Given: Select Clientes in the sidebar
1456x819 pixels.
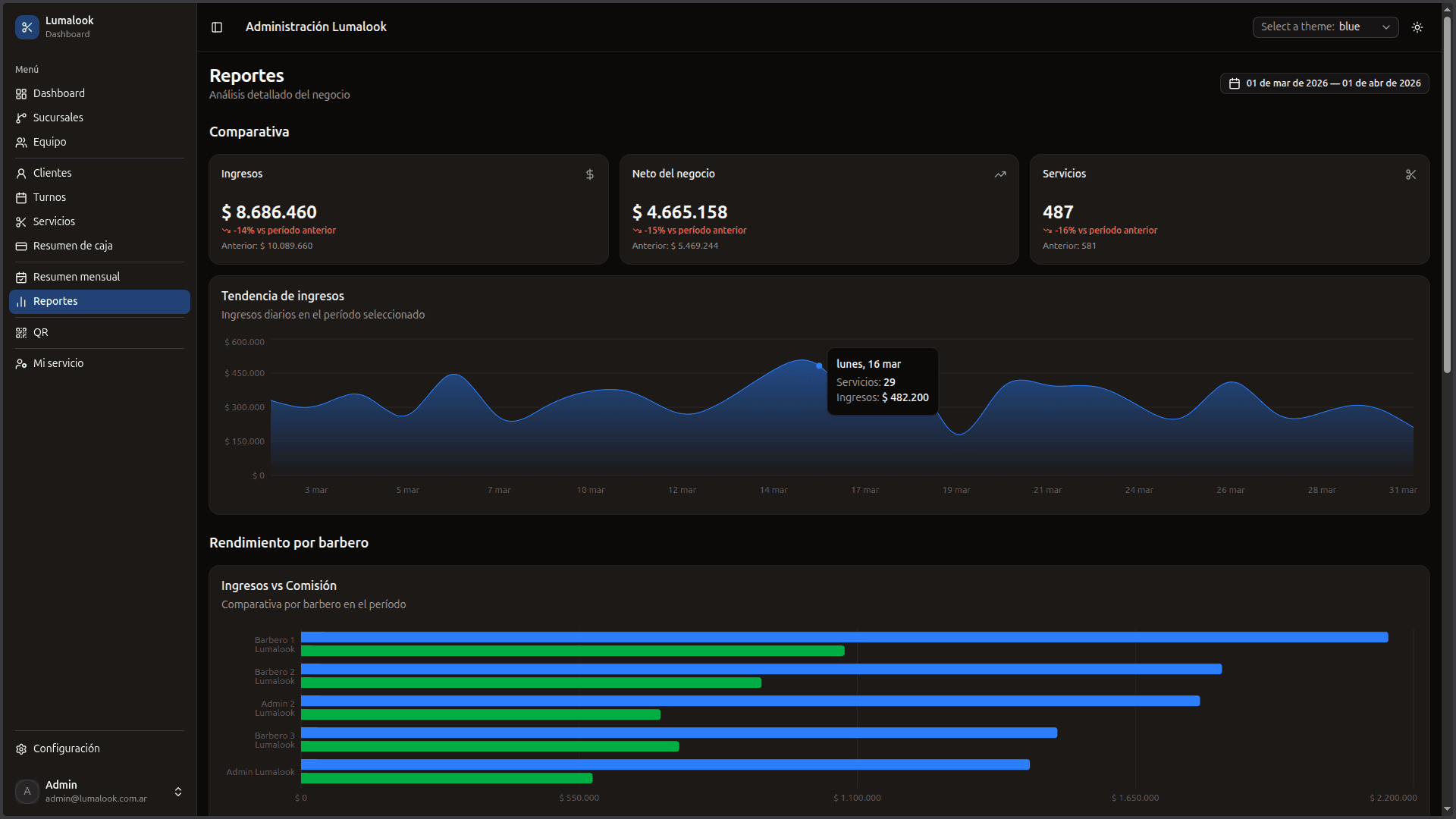Looking at the screenshot, I should [x=99, y=173].
